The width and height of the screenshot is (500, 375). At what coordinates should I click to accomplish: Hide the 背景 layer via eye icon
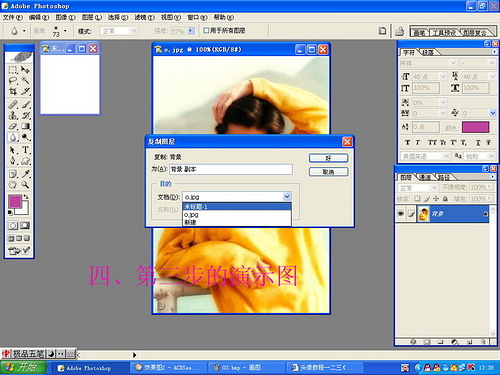click(x=400, y=214)
